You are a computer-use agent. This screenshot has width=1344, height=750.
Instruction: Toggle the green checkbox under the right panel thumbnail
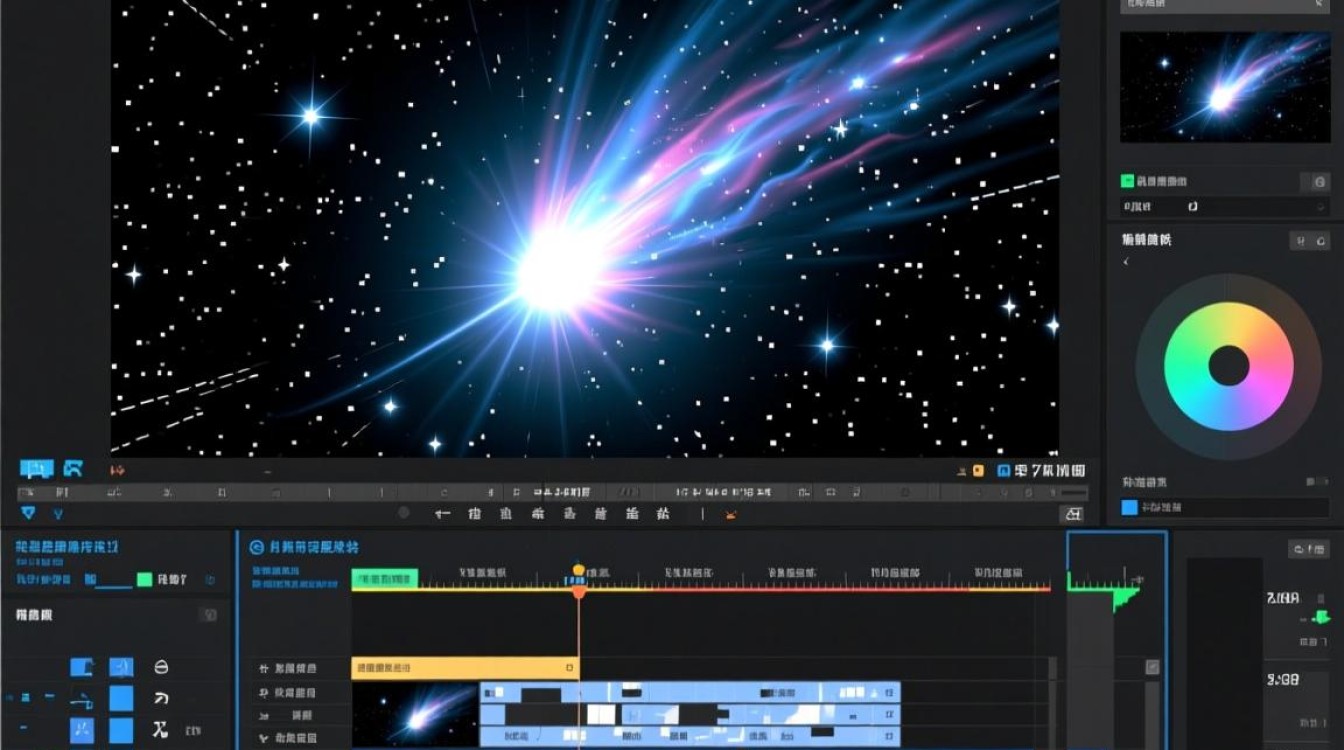(1127, 181)
